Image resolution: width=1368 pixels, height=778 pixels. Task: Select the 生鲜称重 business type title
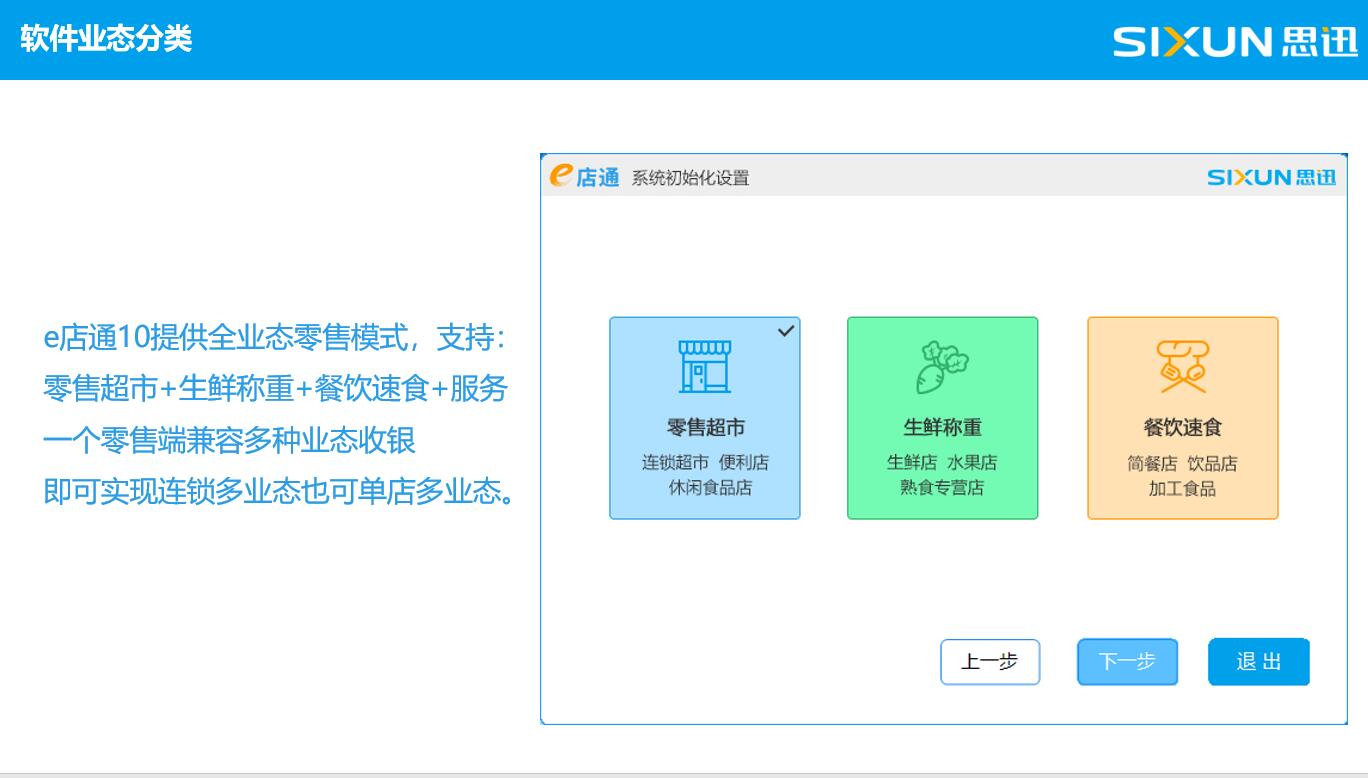[942, 428]
